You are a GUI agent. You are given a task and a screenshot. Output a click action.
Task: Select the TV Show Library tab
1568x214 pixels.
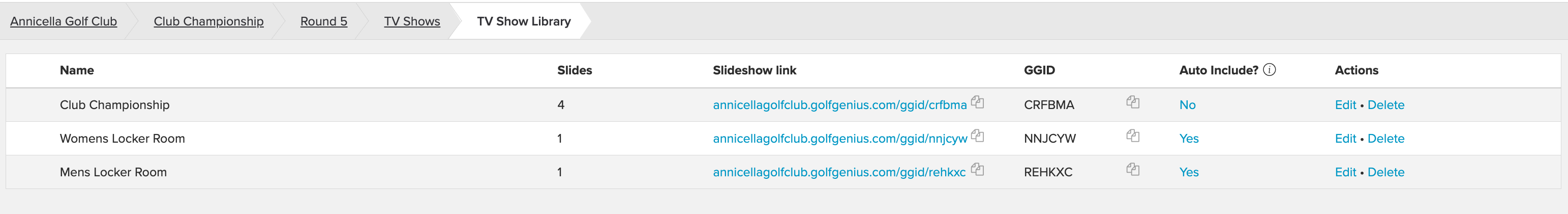(524, 21)
